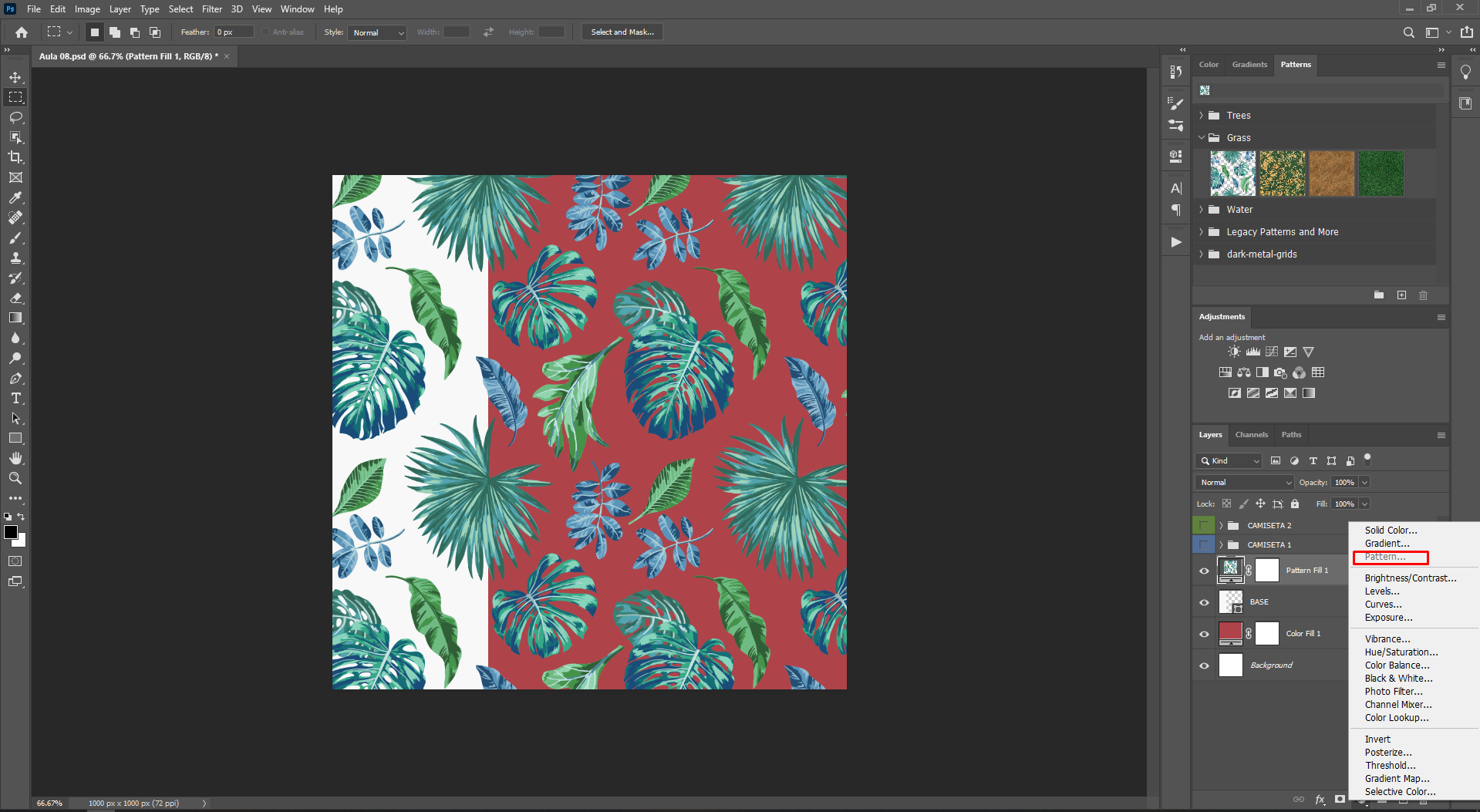The image size is (1480, 812).
Task: Select the Type tool
Action: point(15,399)
